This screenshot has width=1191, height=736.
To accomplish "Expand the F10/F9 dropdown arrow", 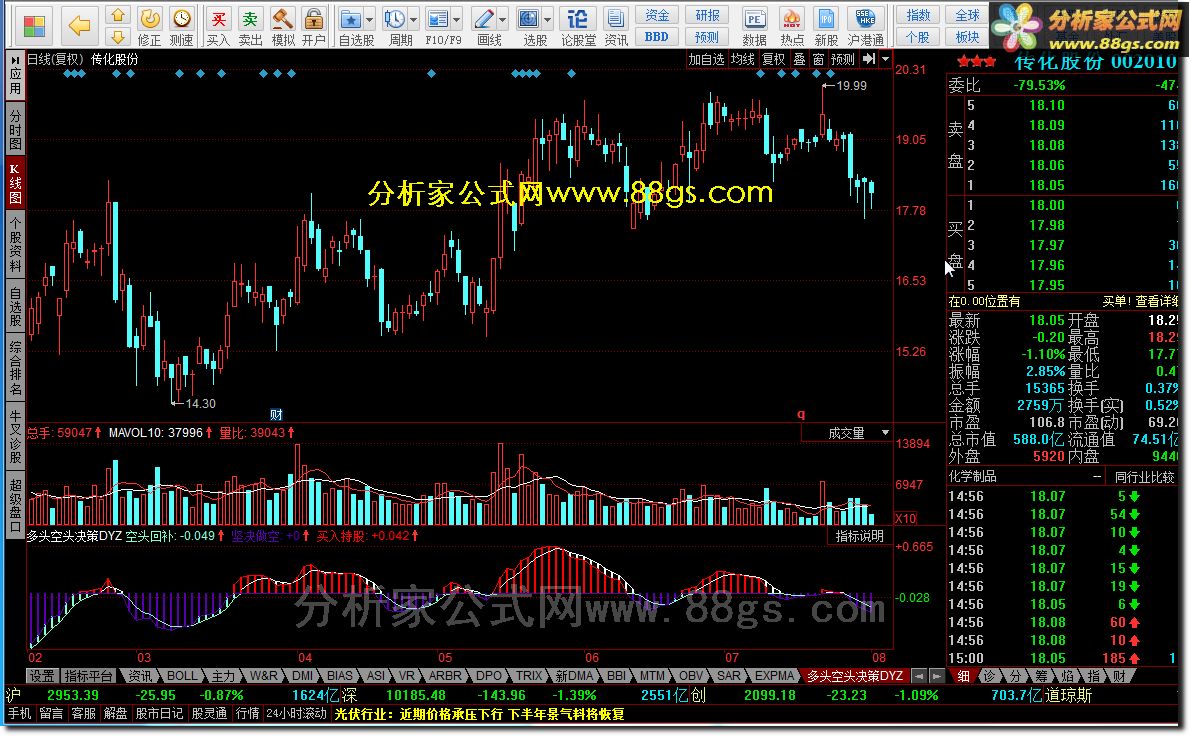I will pos(456,20).
